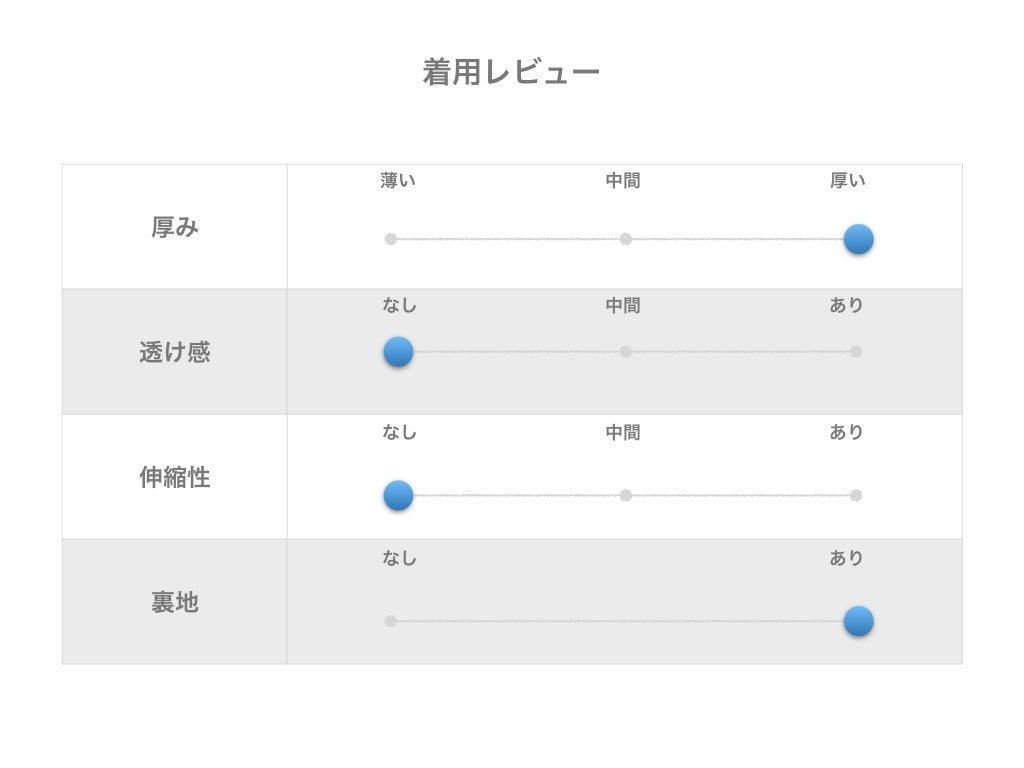Click the blue 透け感 slider handle at なし
This screenshot has width=1024, height=768.
(x=398, y=351)
